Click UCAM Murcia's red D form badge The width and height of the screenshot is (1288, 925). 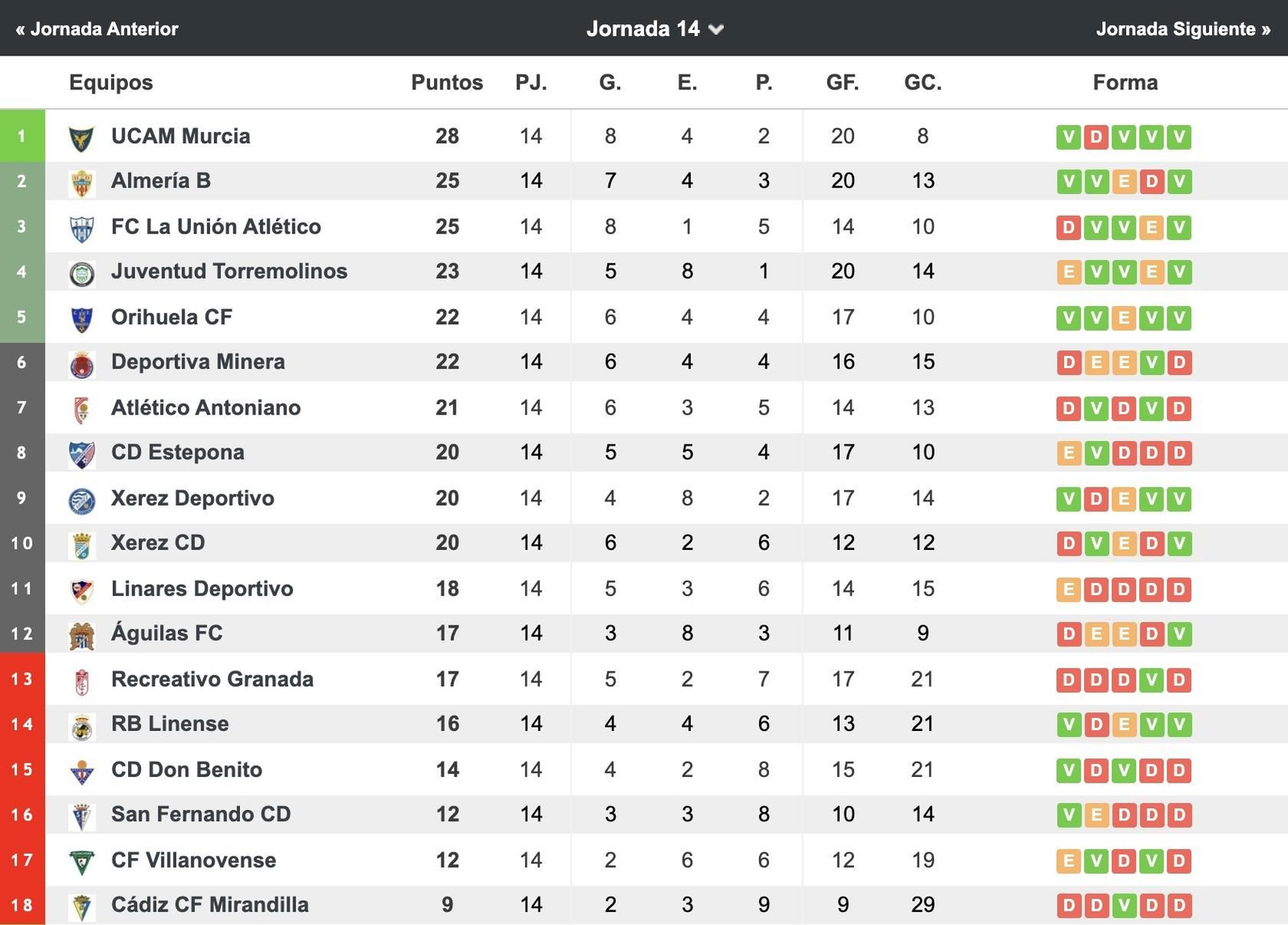(x=1095, y=137)
